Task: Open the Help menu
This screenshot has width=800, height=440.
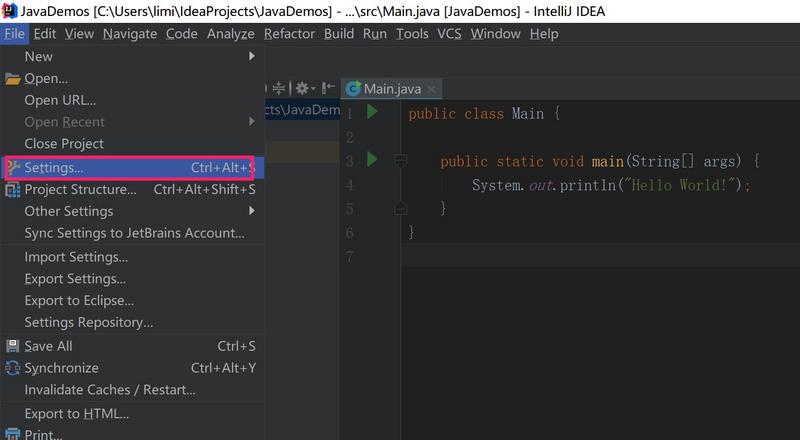Action: (x=544, y=34)
